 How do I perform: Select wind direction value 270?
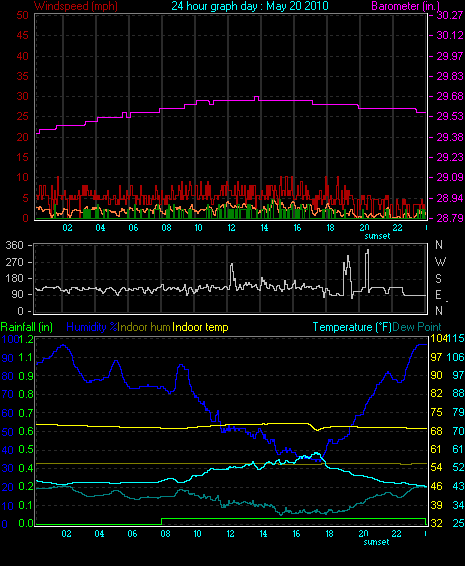click(x=15, y=262)
